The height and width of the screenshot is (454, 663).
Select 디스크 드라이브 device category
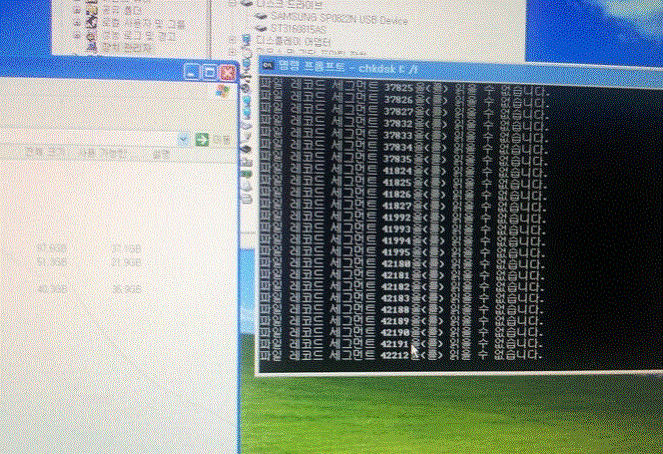point(290,5)
